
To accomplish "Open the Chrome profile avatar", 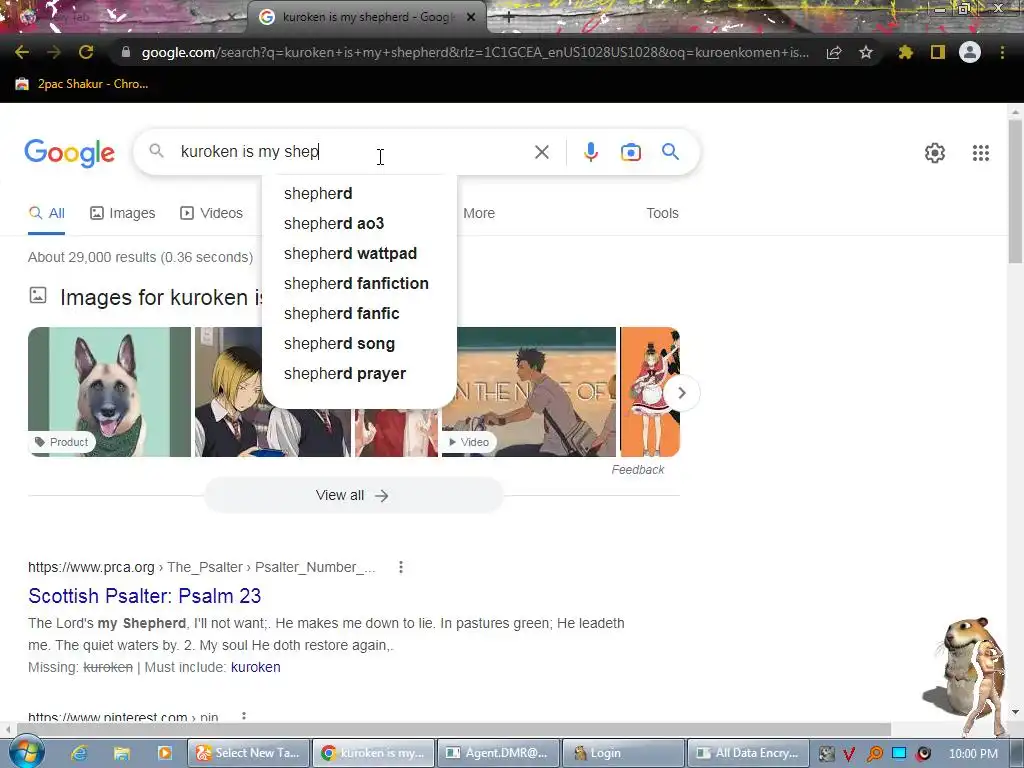I will [970, 52].
